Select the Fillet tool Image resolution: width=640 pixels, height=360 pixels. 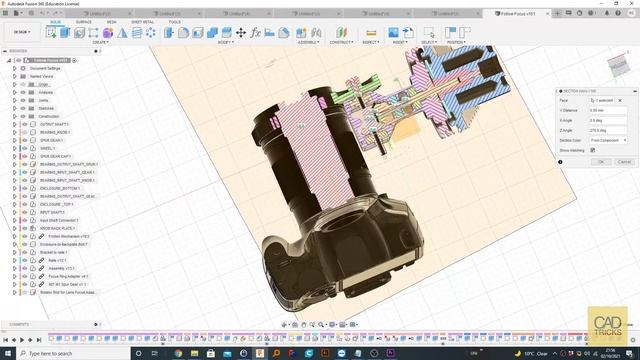(183, 32)
